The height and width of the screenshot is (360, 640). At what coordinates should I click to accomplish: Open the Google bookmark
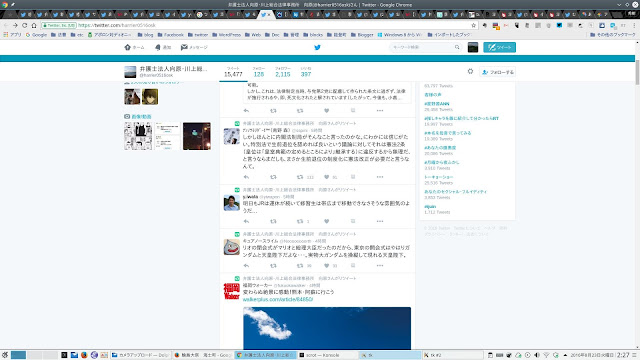coord(36,35)
